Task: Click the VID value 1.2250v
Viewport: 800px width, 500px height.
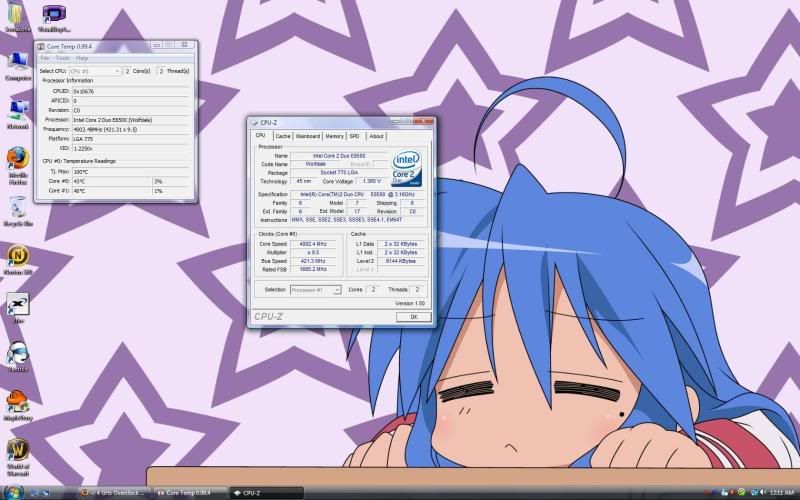Action: (x=131, y=148)
